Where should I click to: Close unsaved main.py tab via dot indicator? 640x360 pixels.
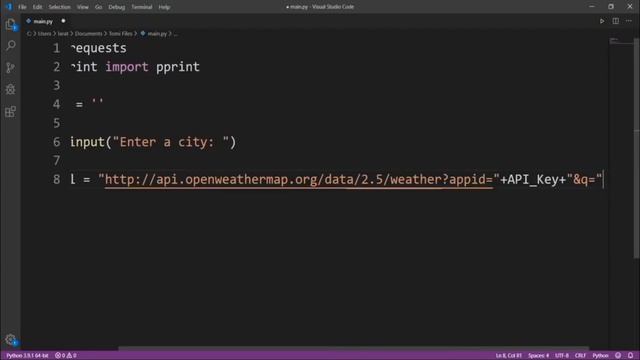(63, 21)
